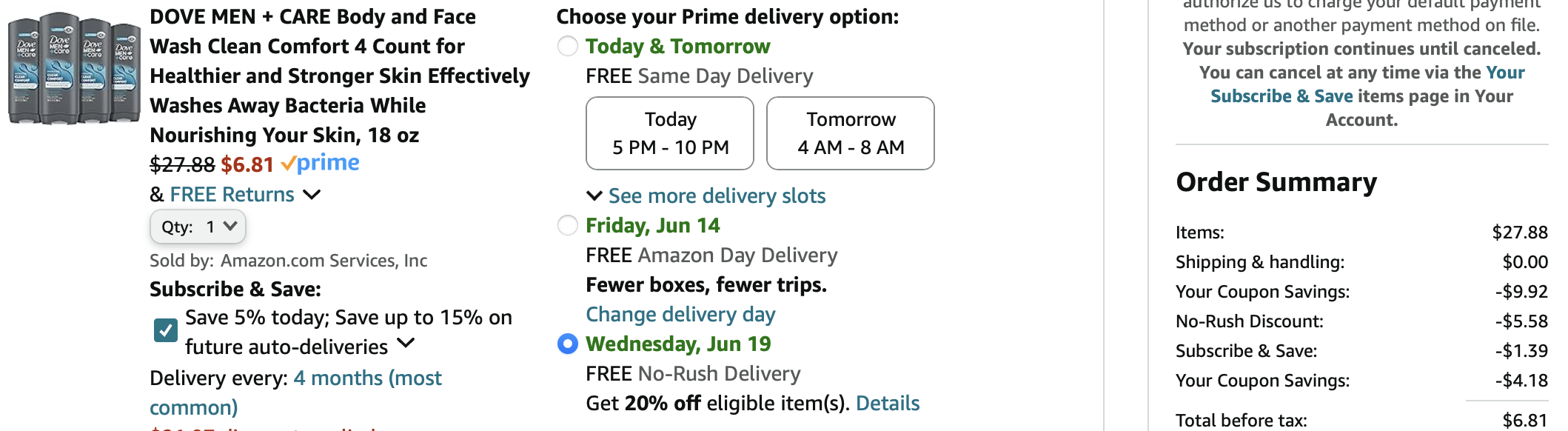Click the See more delivery slots chevron
Image resolution: width=1568 pixels, height=431 pixels.
coord(594,196)
